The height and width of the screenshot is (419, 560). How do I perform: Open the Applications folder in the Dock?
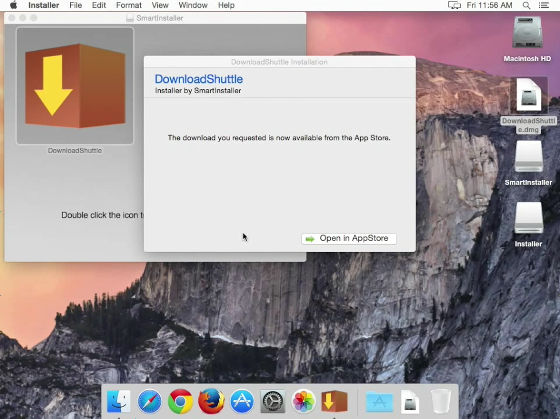pos(379,401)
